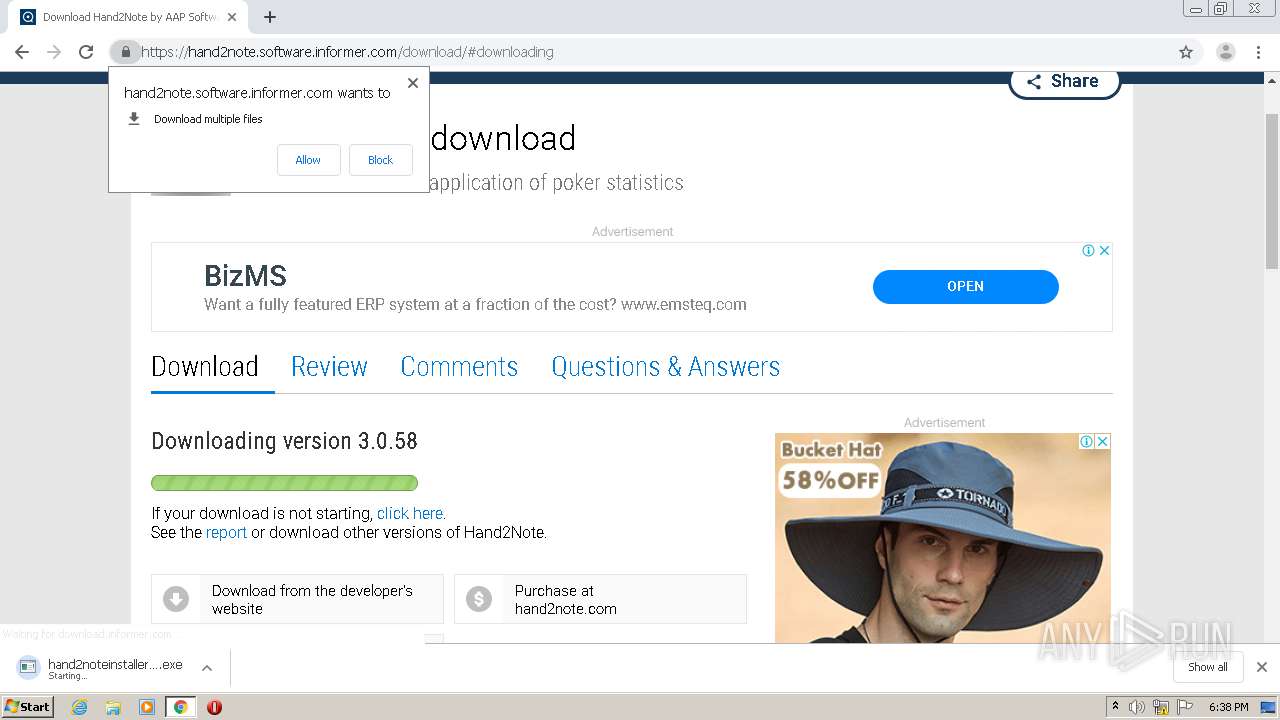Viewport: 1280px width, 720px height.
Task: Click the OPEN button in BizMS ad
Action: click(965, 286)
